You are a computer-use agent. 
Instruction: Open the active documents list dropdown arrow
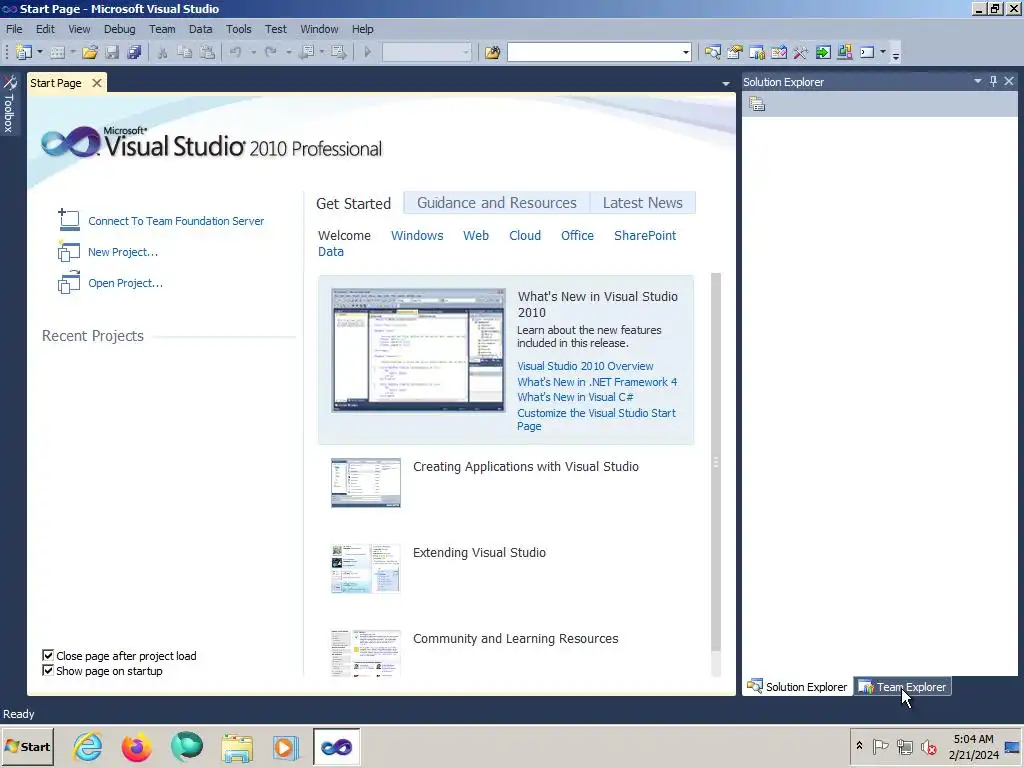coord(726,84)
